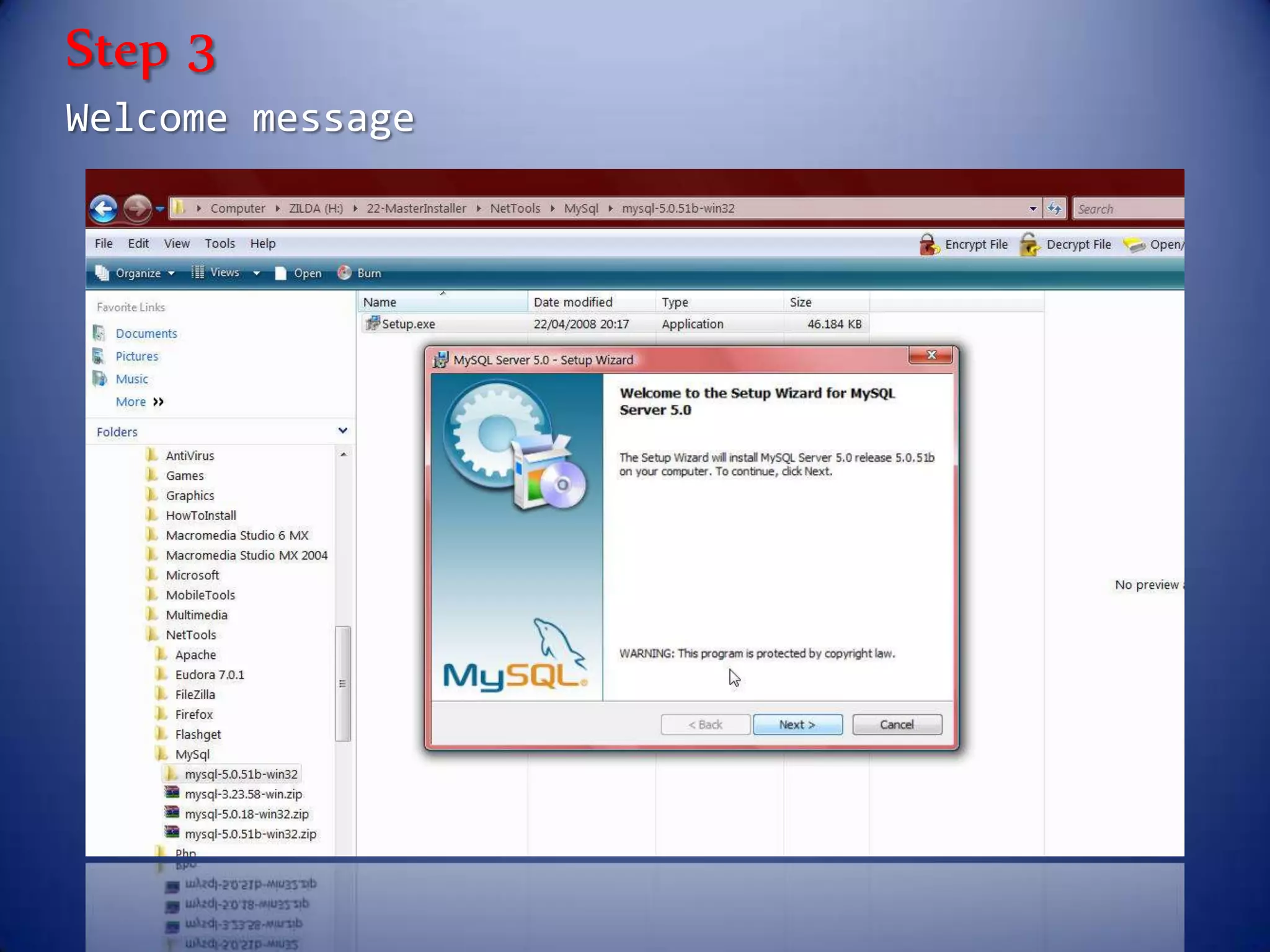Click the folder icon in address bar

(179, 208)
